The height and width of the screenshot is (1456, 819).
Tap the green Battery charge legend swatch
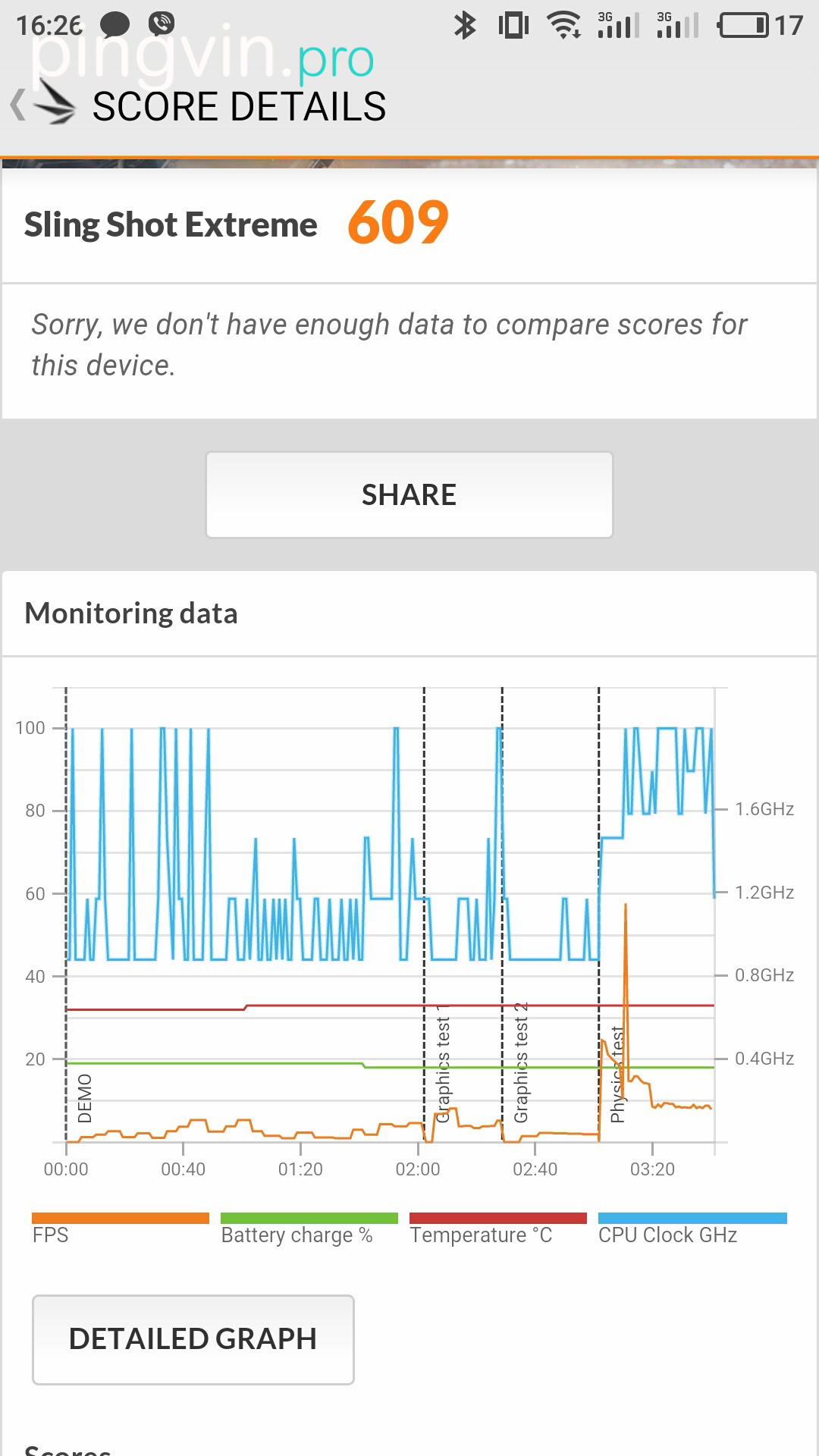click(309, 1218)
